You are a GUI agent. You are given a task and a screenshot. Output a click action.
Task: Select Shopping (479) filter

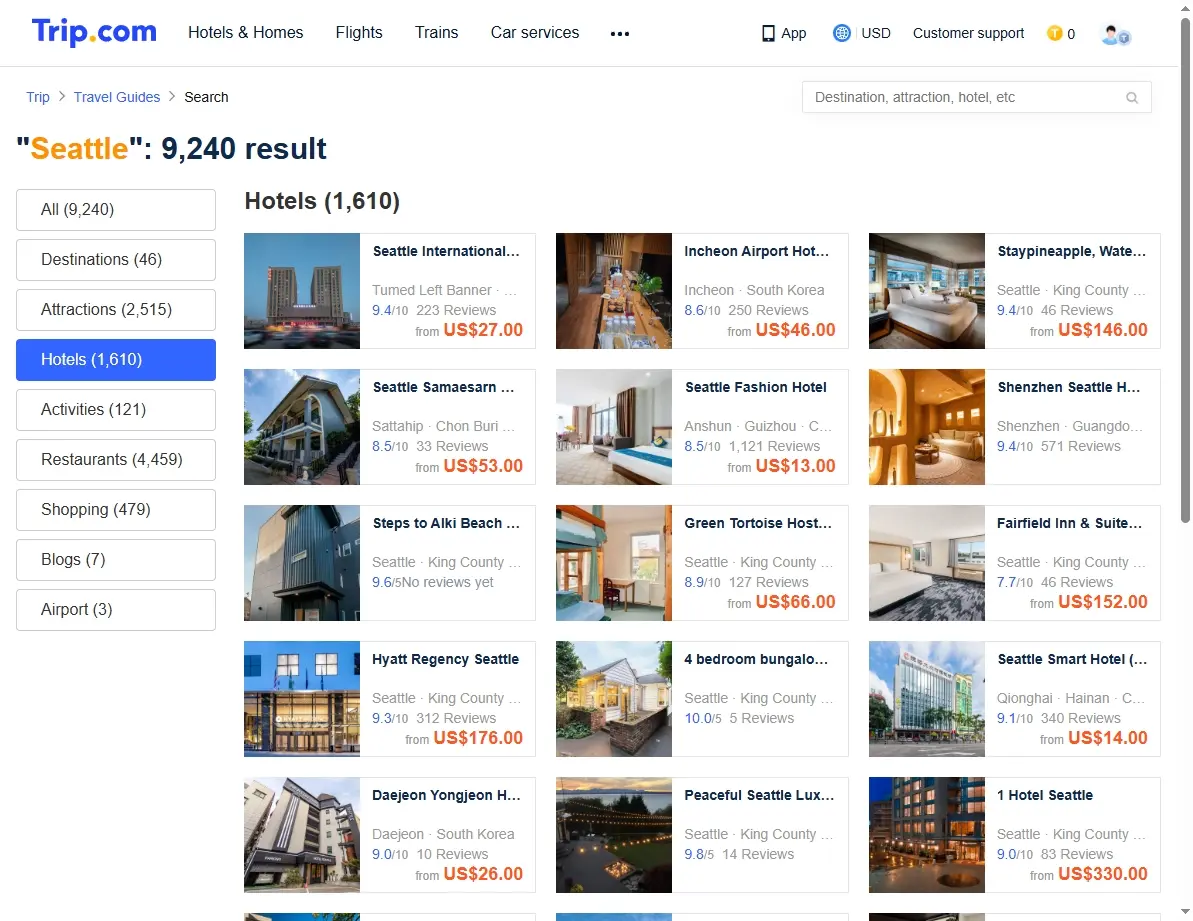116,510
